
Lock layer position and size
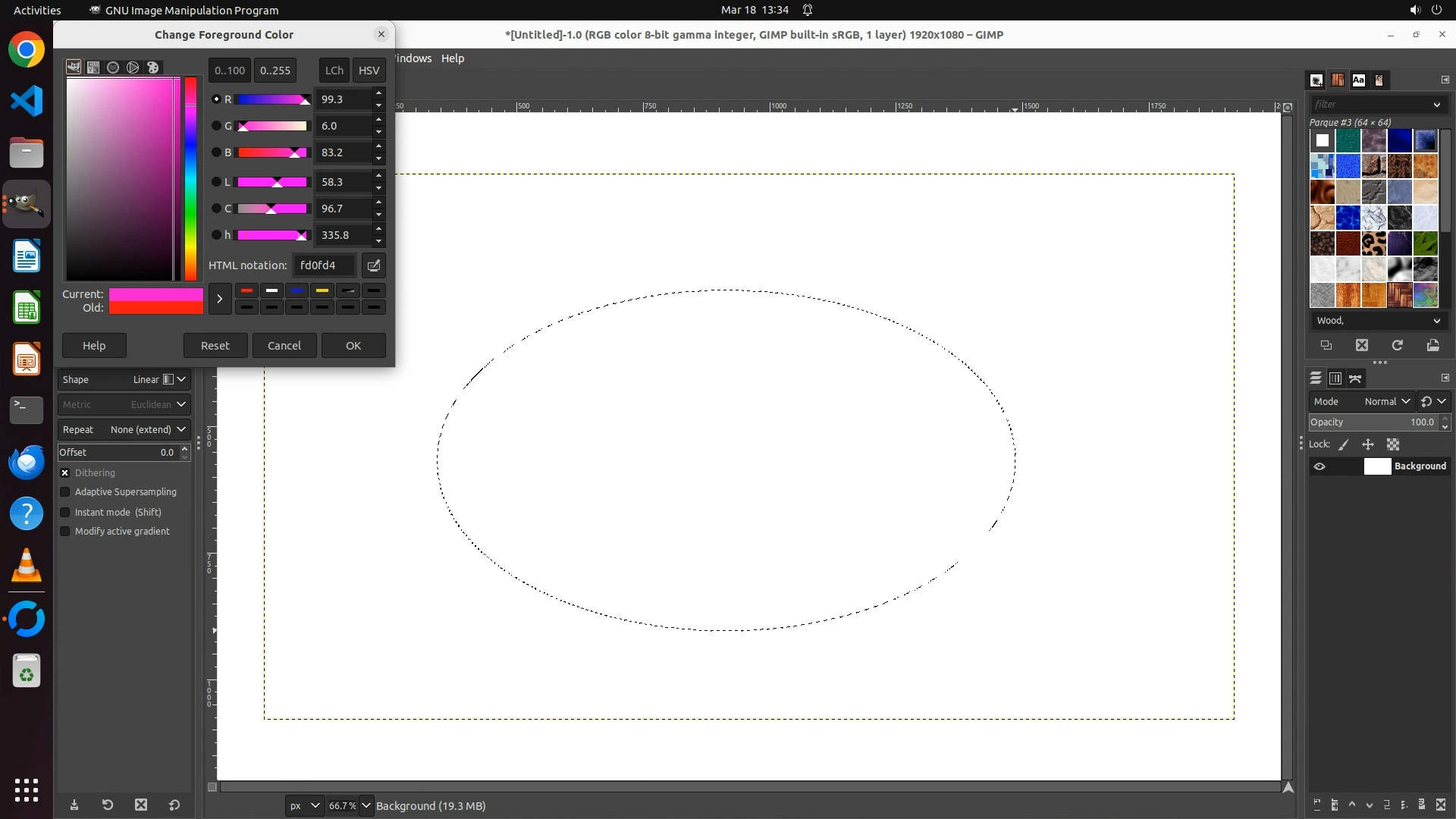tap(1368, 445)
